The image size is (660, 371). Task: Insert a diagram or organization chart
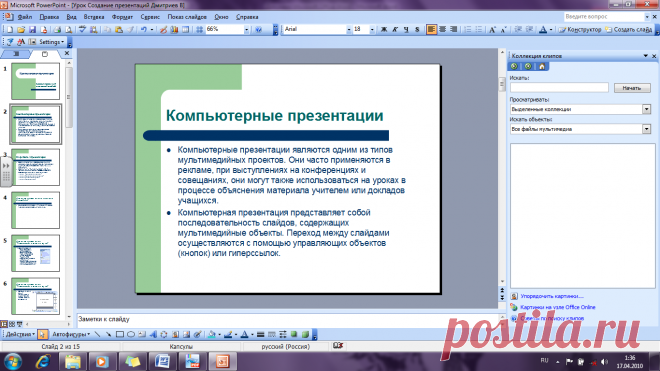[x=164, y=334]
